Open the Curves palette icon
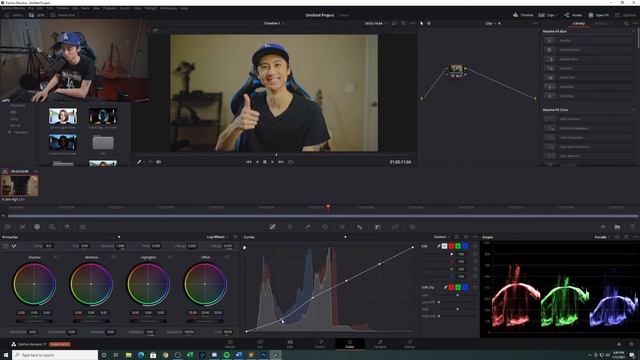The image size is (640, 360). (272, 227)
